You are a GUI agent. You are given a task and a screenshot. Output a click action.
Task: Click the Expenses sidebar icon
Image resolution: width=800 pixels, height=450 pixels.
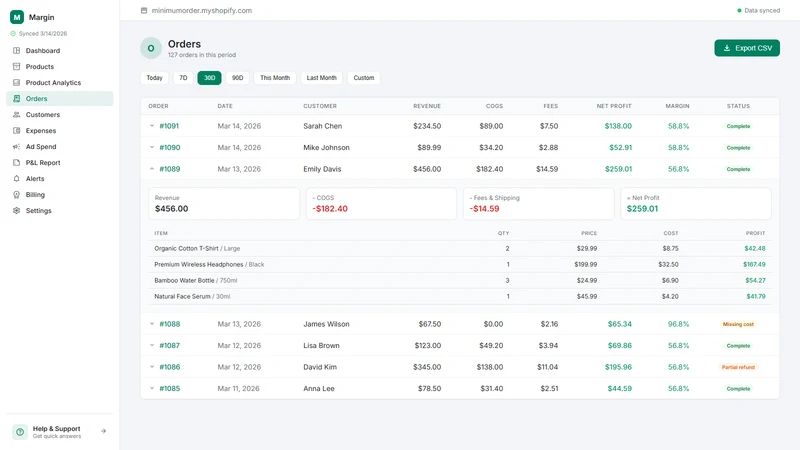click(x=16, y=131)
